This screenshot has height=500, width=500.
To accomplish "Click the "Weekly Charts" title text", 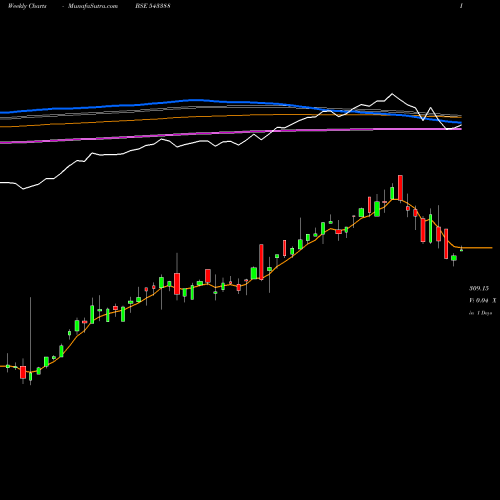I will 27,6.
